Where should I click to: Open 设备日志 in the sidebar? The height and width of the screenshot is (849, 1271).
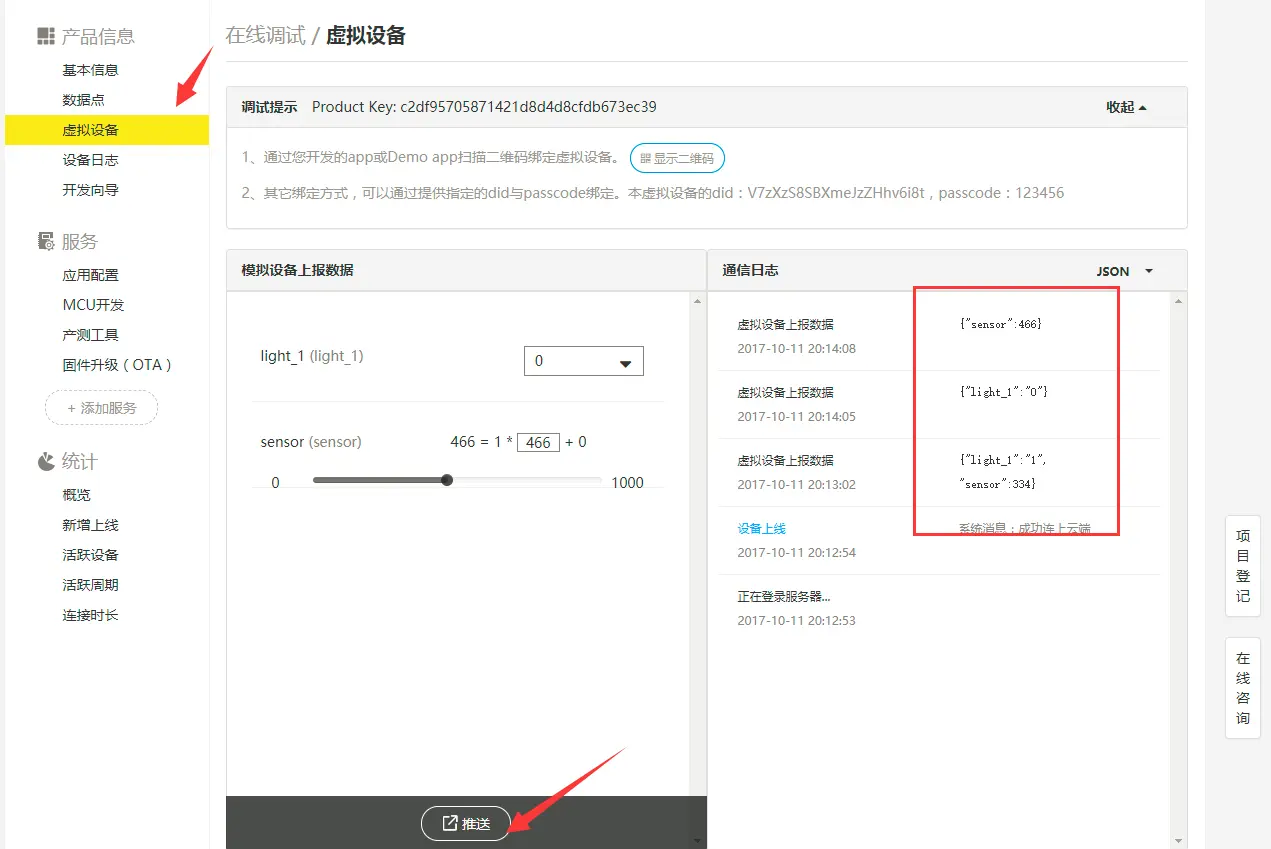pos(91,160)
